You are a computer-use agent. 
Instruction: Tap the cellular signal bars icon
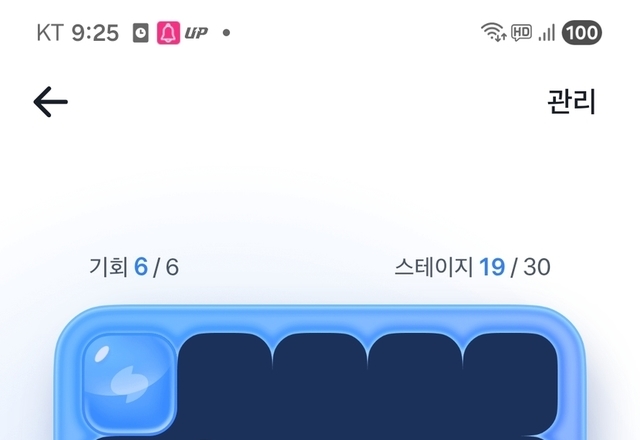pyautogui.click(x=547, y=33)
